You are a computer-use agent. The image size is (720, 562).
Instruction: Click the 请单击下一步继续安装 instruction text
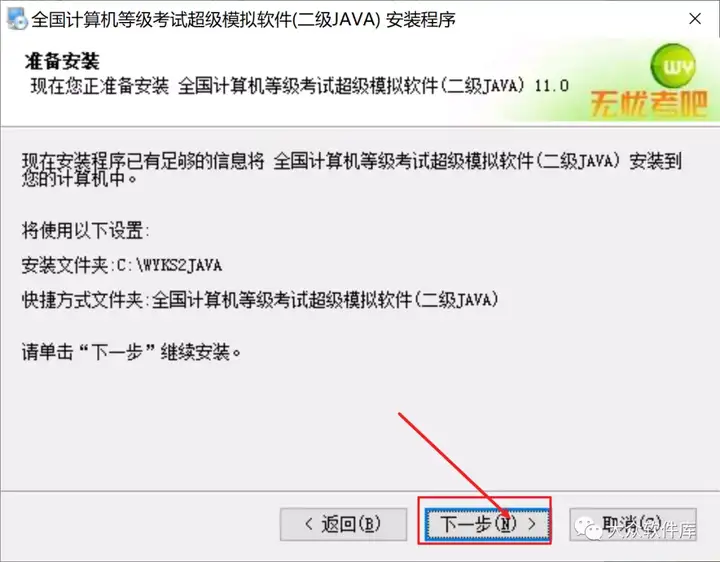[x=131, y=353]
